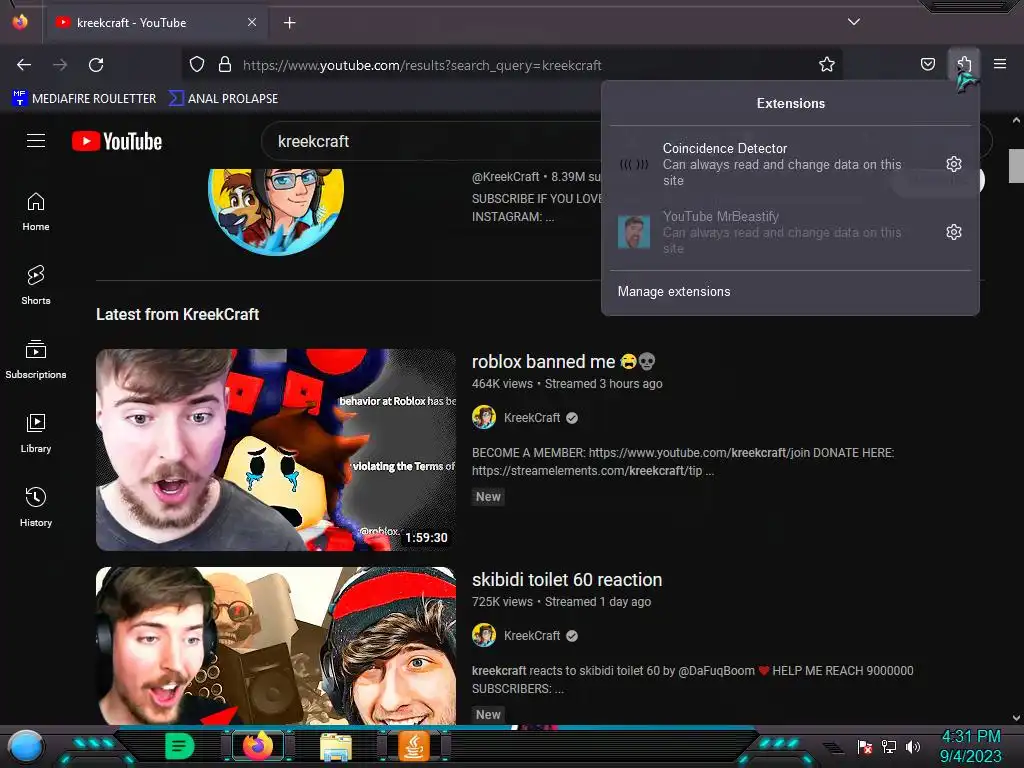Click channel avatar beside roblox banned me
The image size is (1024, 768).
coord(484,417)
